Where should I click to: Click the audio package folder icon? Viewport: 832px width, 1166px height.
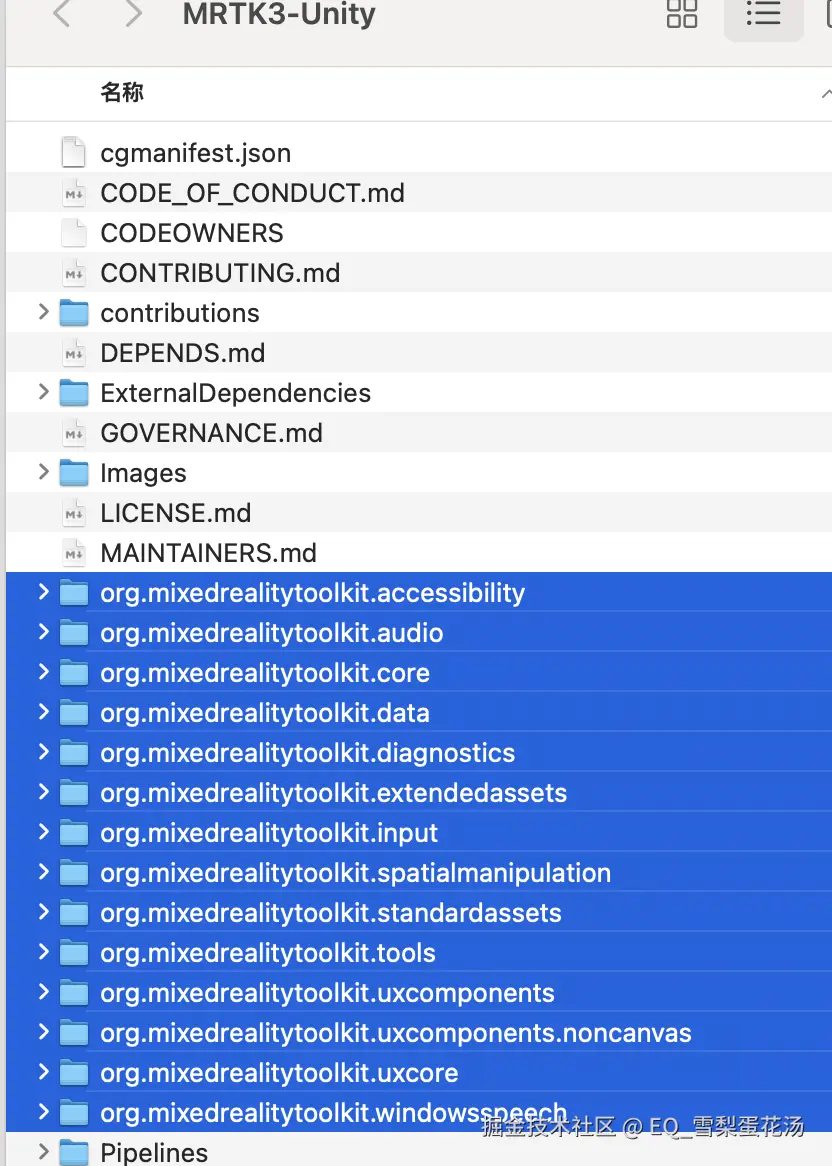[74, 633]
